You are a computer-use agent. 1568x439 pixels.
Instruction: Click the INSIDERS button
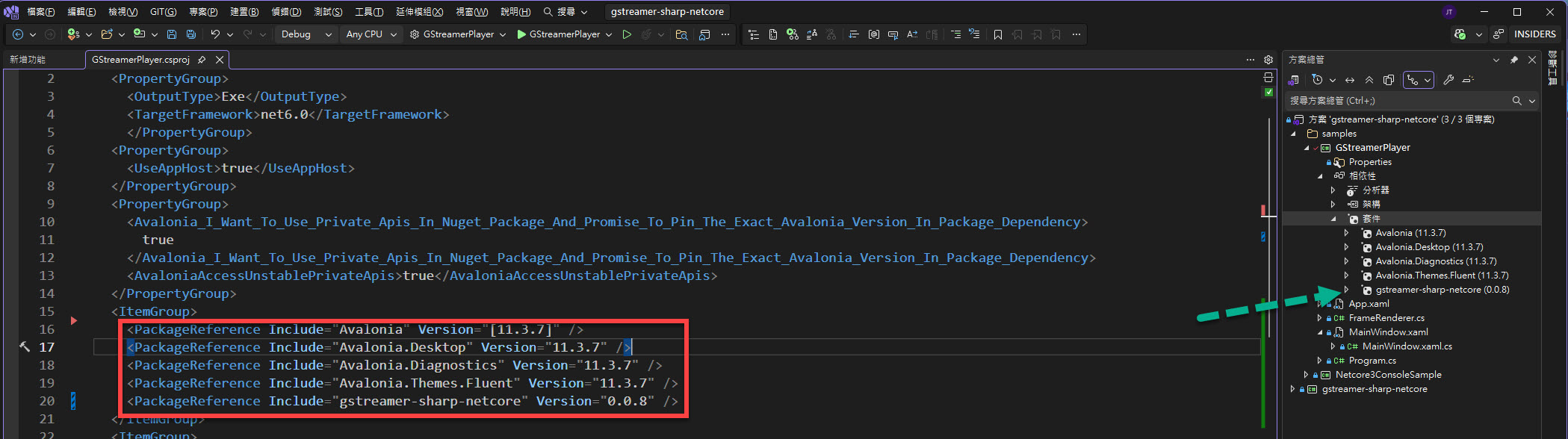pos(1534,34)
